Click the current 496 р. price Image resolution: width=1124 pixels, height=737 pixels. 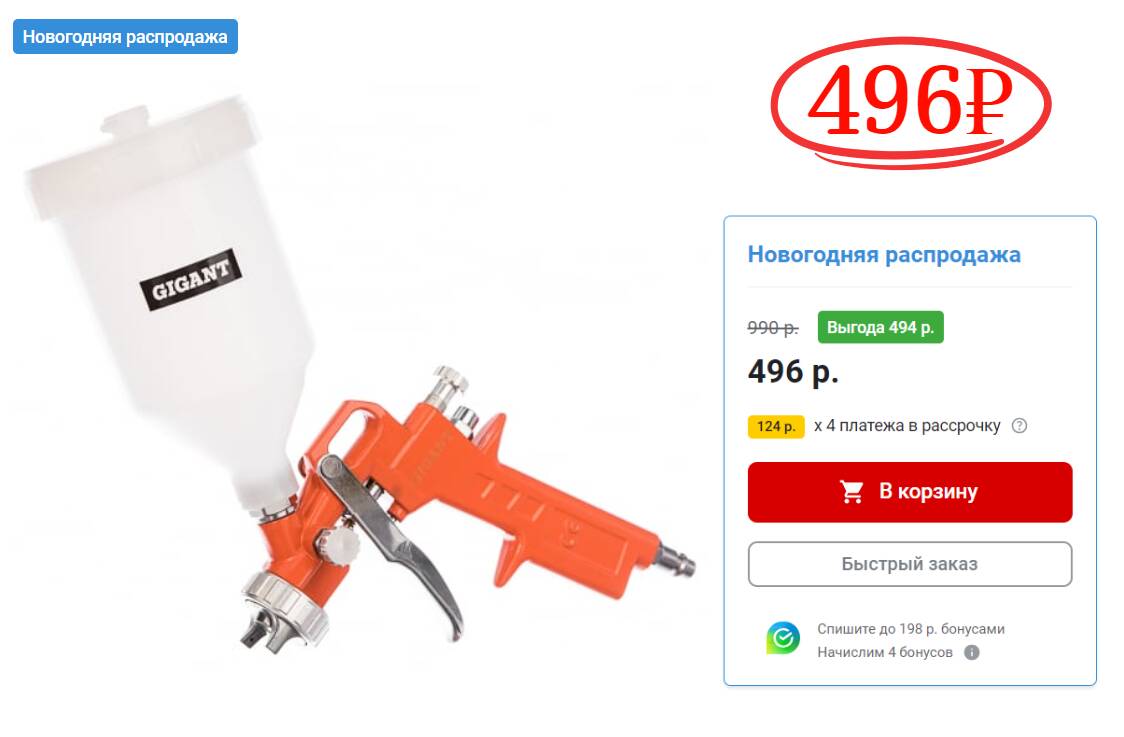[793, 371]
